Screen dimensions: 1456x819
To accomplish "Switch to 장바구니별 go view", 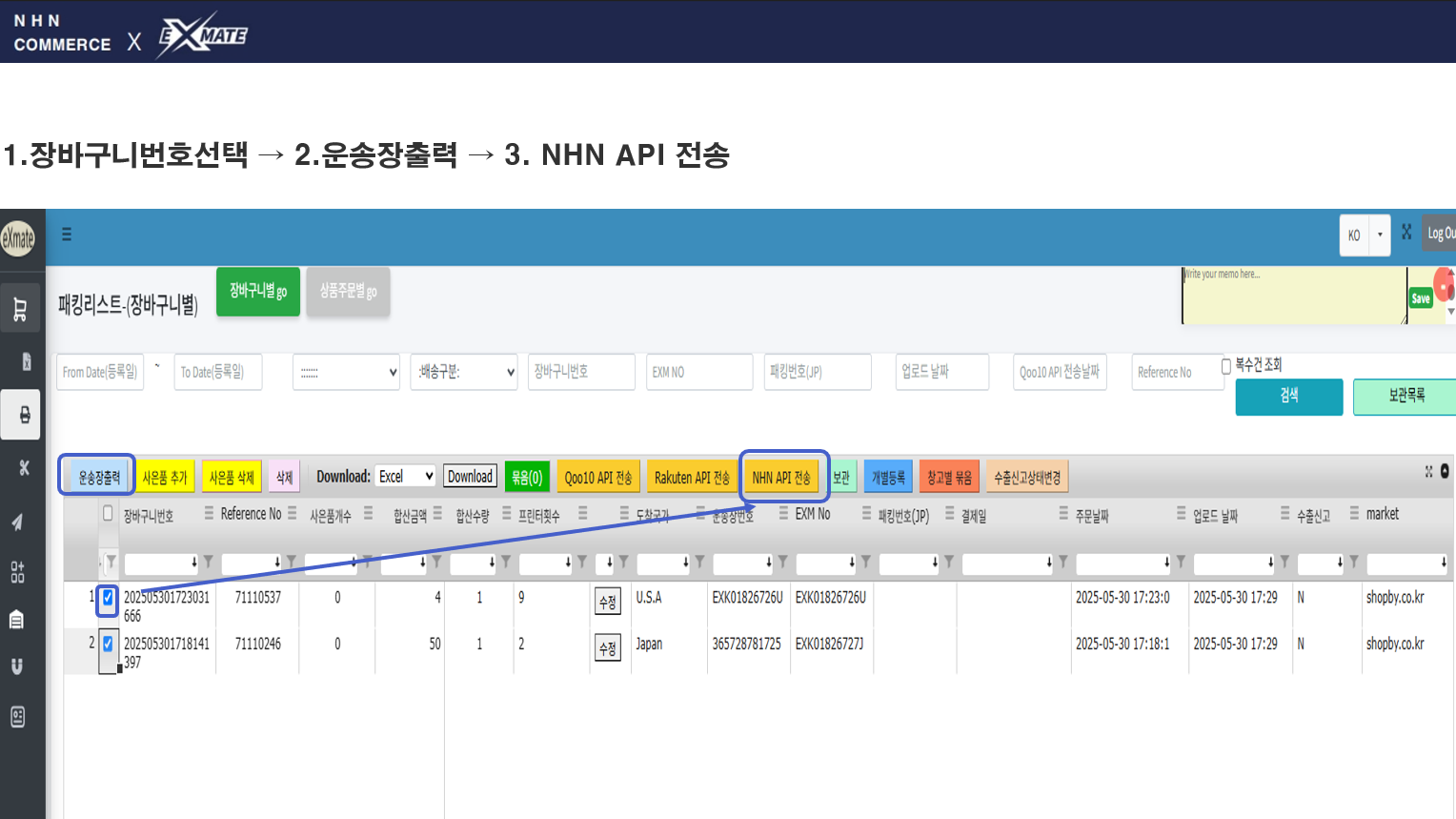I will click(x=258, y=291).
